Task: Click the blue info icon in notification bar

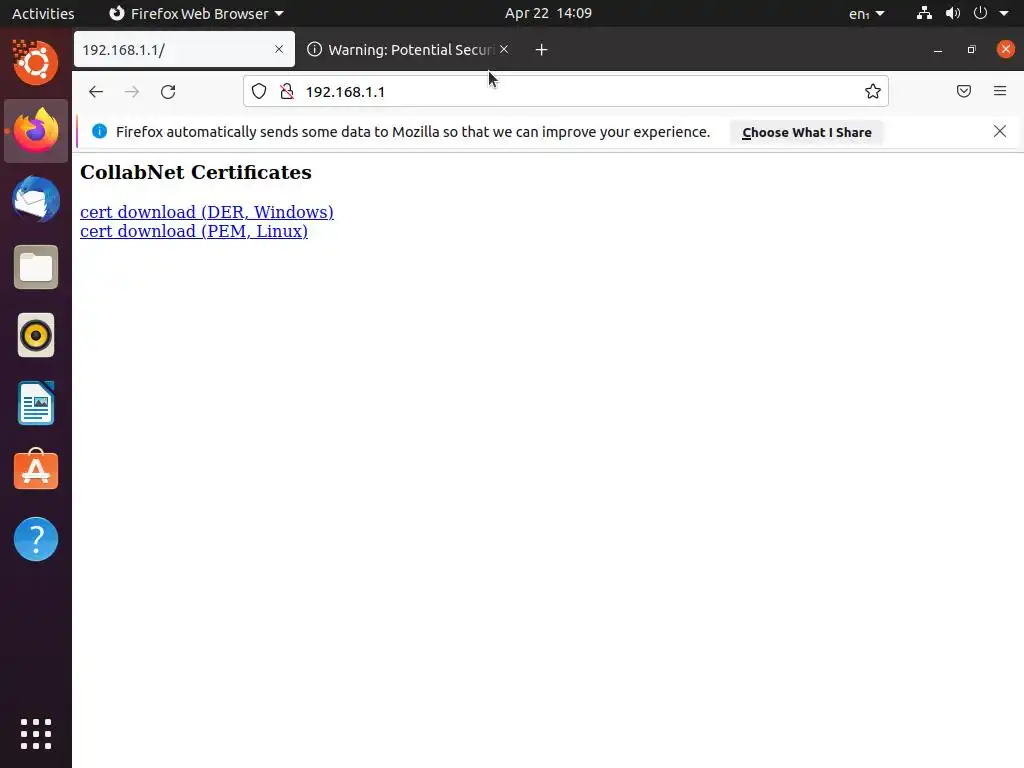Action: 99,131
